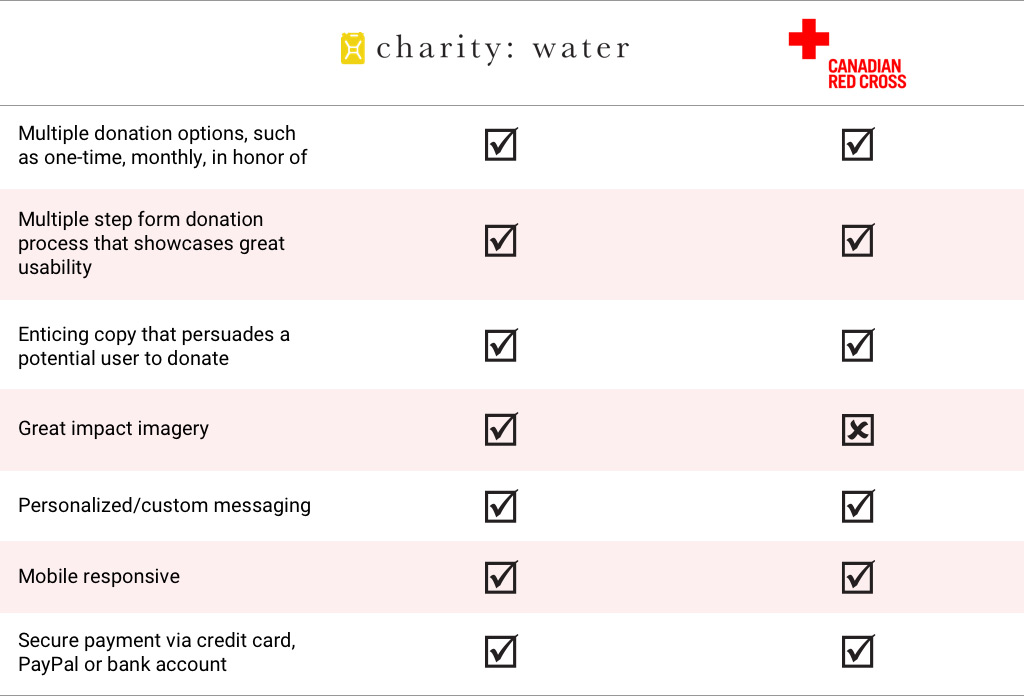Click the charity: water checkbox for Great impact imagery
This screenshot has height=696, width=1024.
point(501,429)
